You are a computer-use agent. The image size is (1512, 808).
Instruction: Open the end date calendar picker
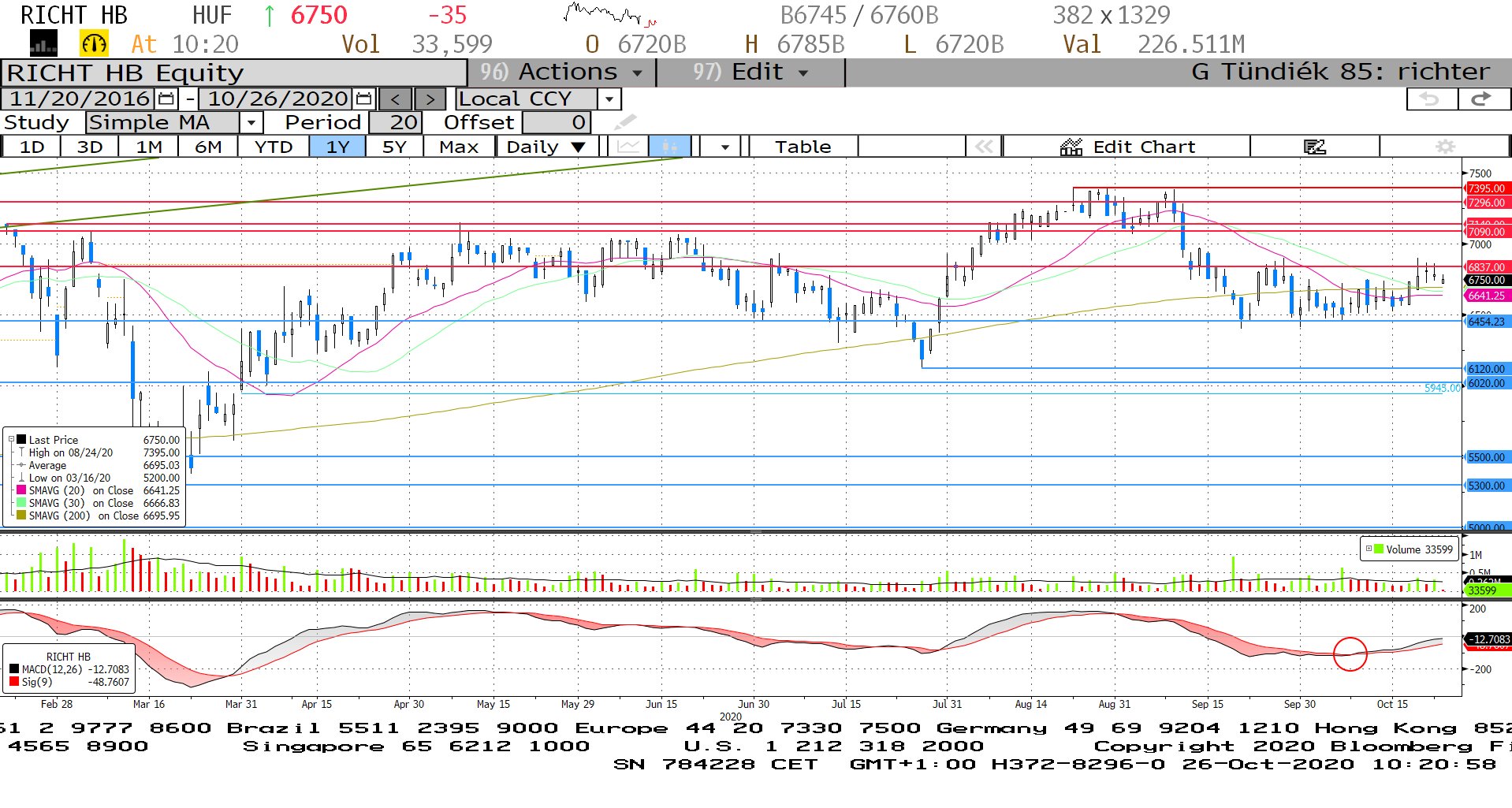click(363, 99)
